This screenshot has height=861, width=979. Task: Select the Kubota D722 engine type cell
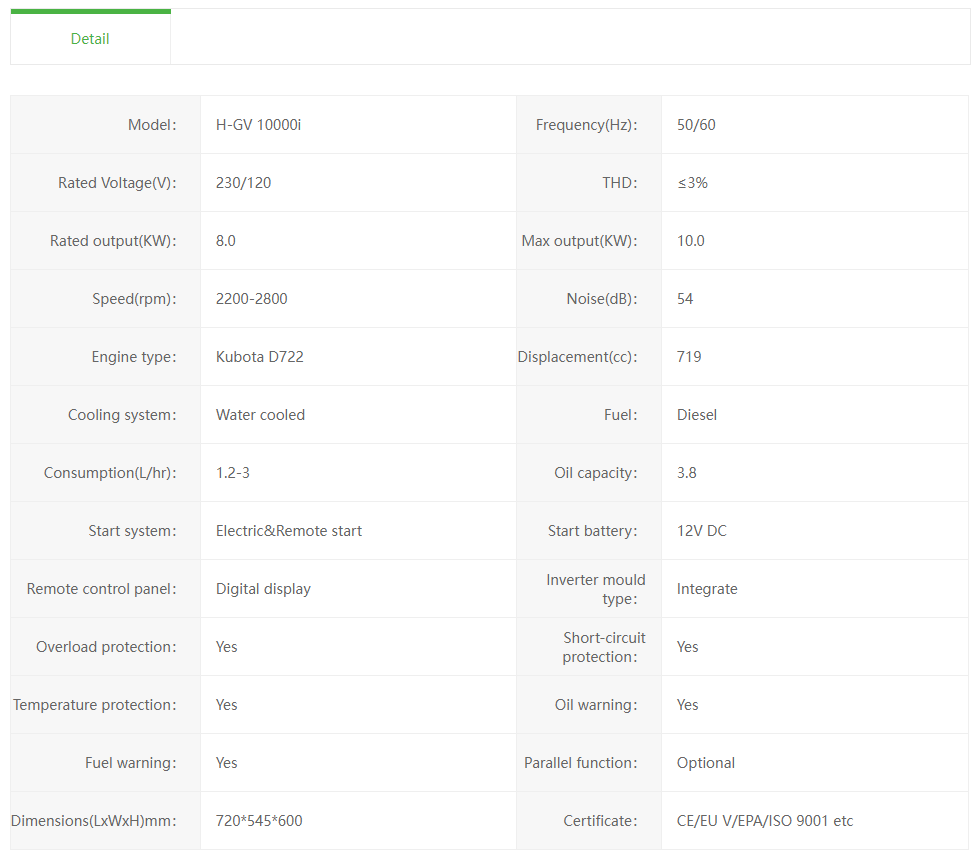259,357
